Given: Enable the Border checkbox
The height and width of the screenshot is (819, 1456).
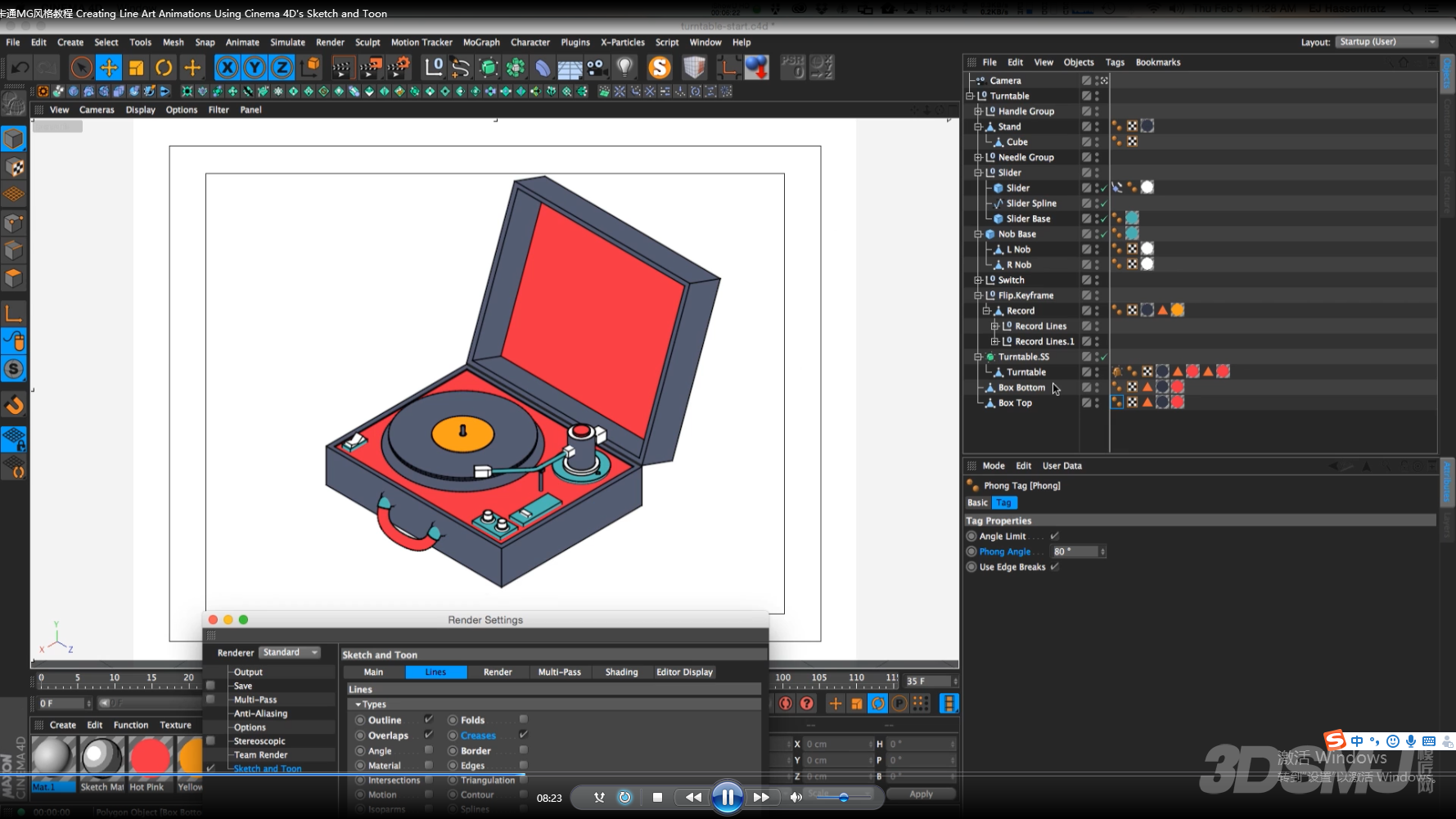Looking at the screenshot, I should [x=523, y=750].
